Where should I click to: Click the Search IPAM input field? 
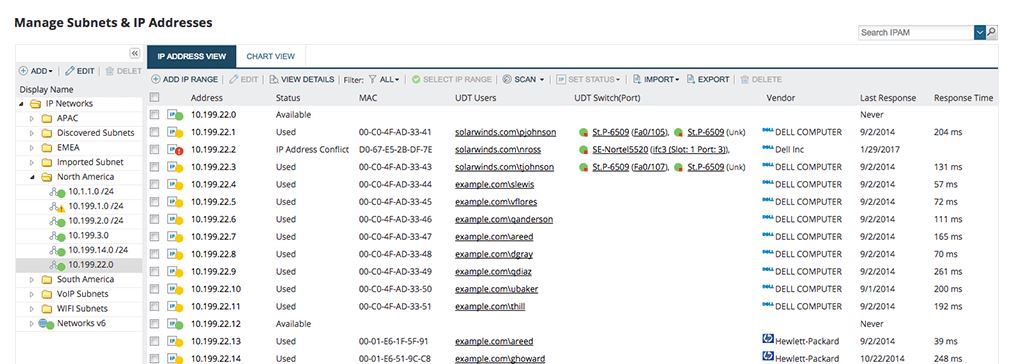pos(916,32)
